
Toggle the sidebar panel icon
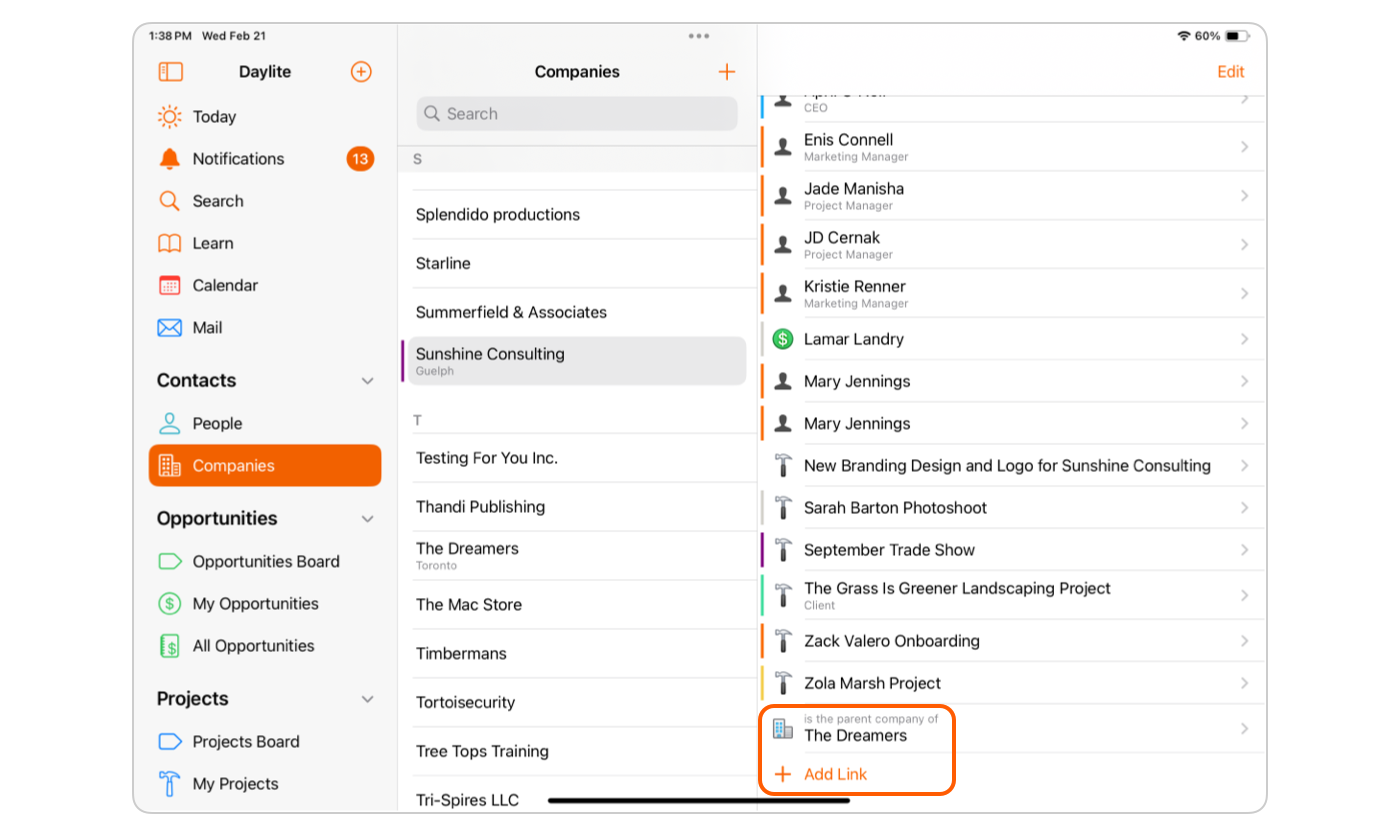pos(171,72)
